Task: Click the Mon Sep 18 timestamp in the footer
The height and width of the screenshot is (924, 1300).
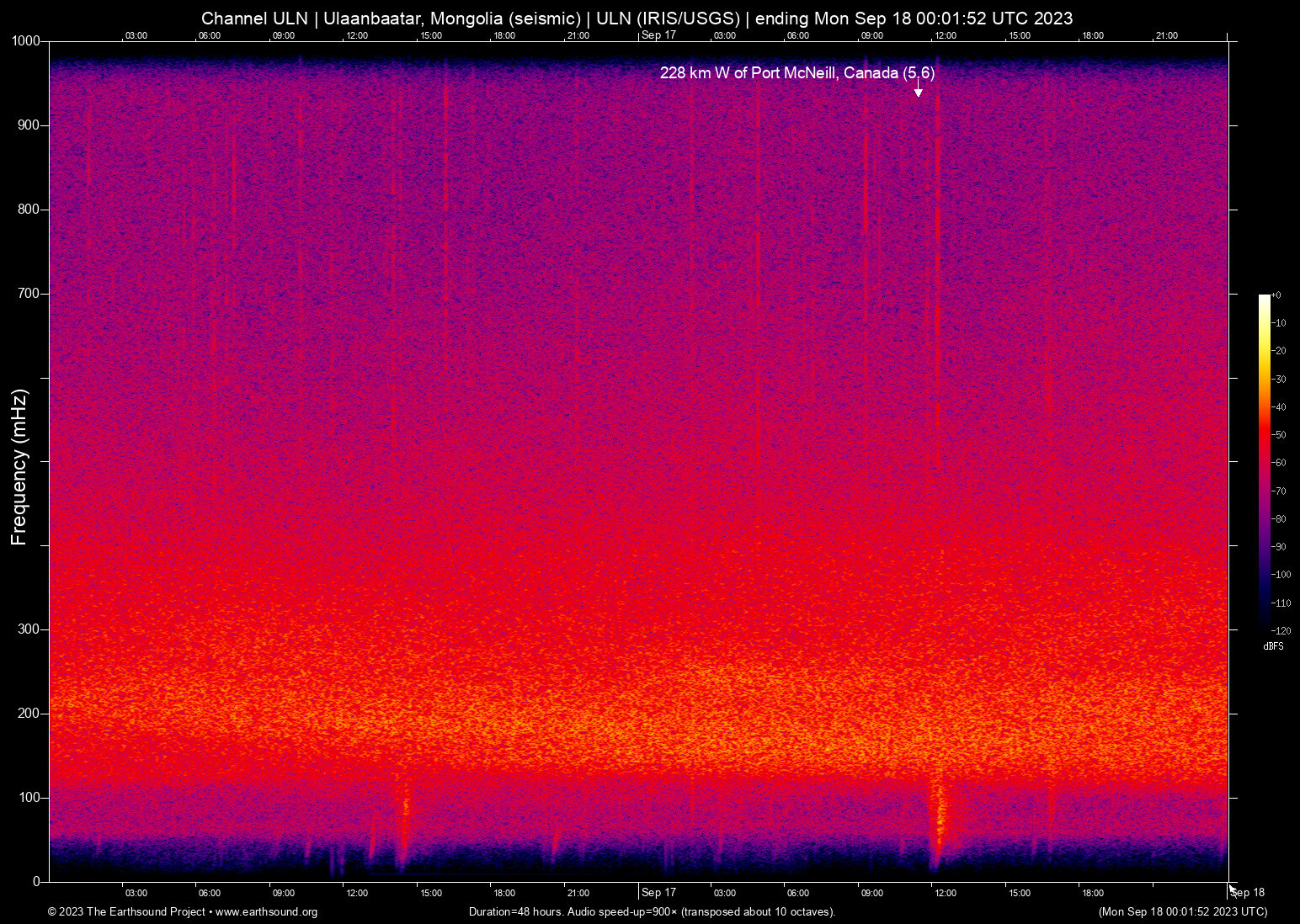Action: pyautogui.click(x=1182, y=912)
